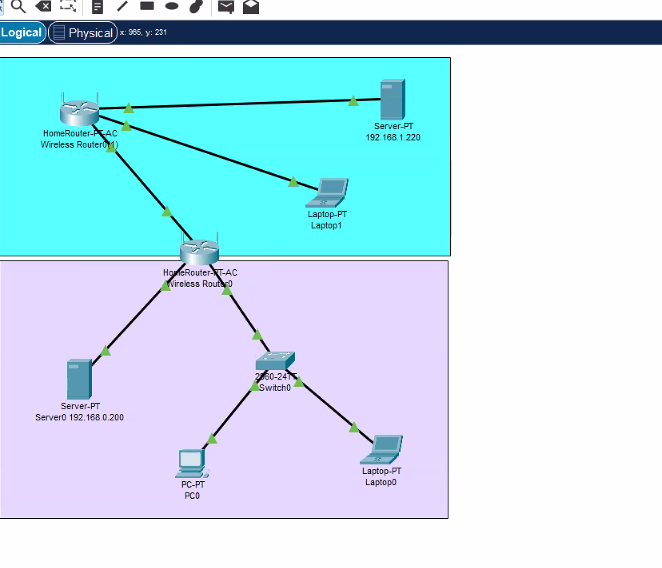662x568 pixels.
Task: Click green link light near Laptop0
Action: click(x=354, y=427)
